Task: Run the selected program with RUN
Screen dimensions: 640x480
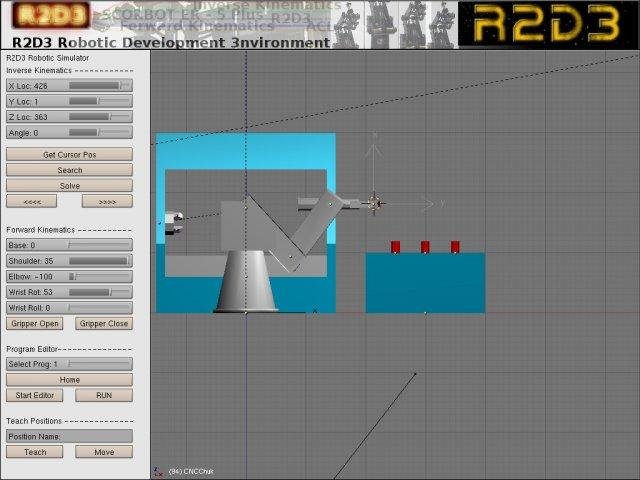Action: [x=104, y=396]
